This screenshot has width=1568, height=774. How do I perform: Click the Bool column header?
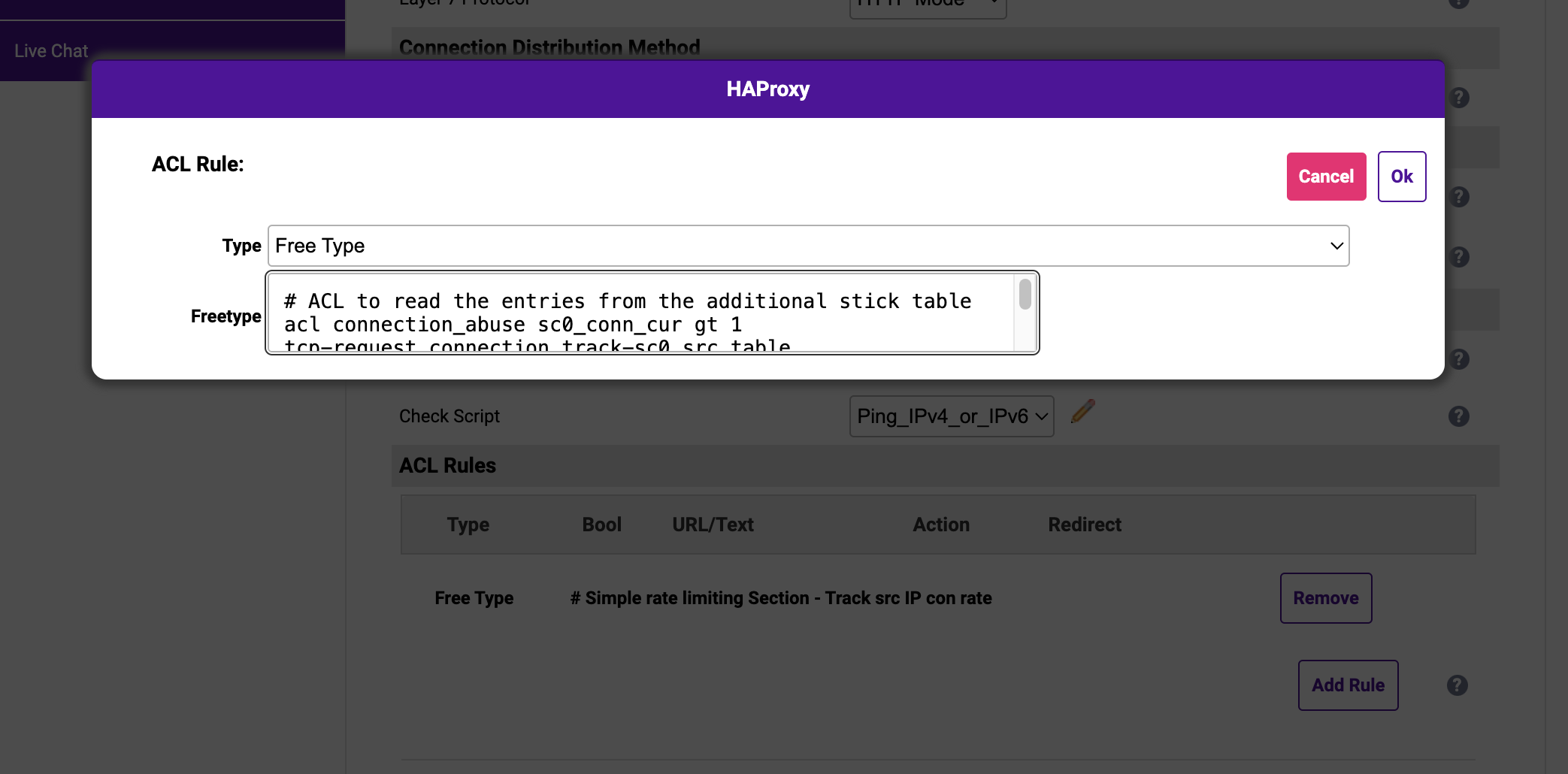click(x=602, y=525)
